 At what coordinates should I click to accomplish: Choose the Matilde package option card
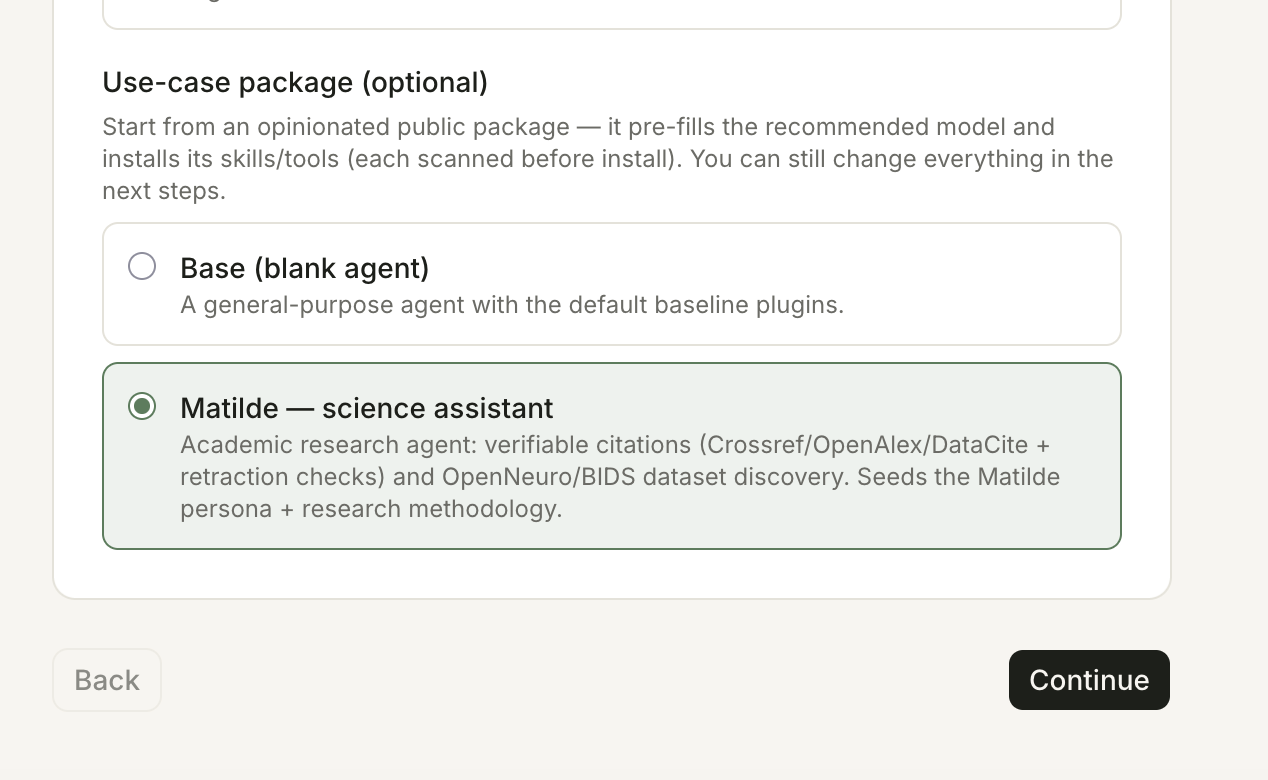click(x=612, y=456)
